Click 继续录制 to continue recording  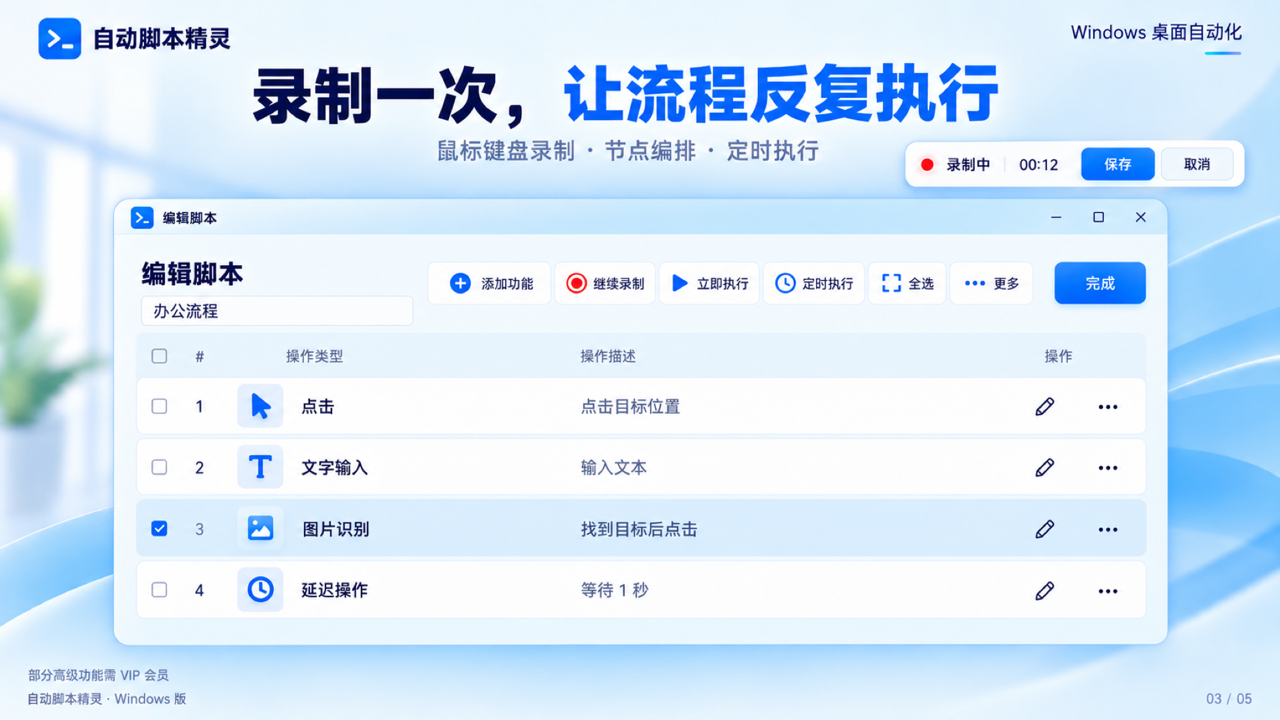[x=605, y=283]
